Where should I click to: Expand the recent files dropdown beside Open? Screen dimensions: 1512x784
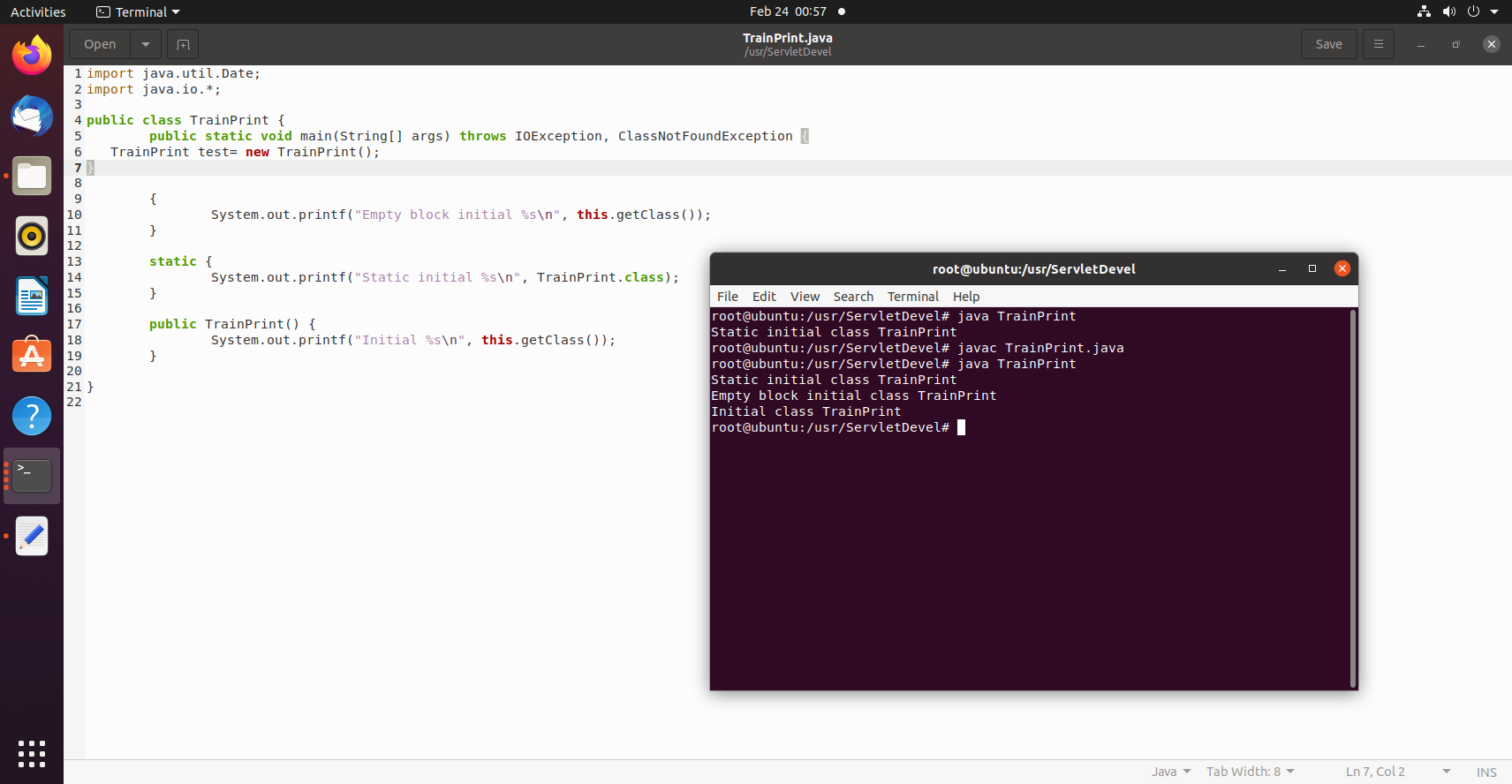[x=146, y=44]
